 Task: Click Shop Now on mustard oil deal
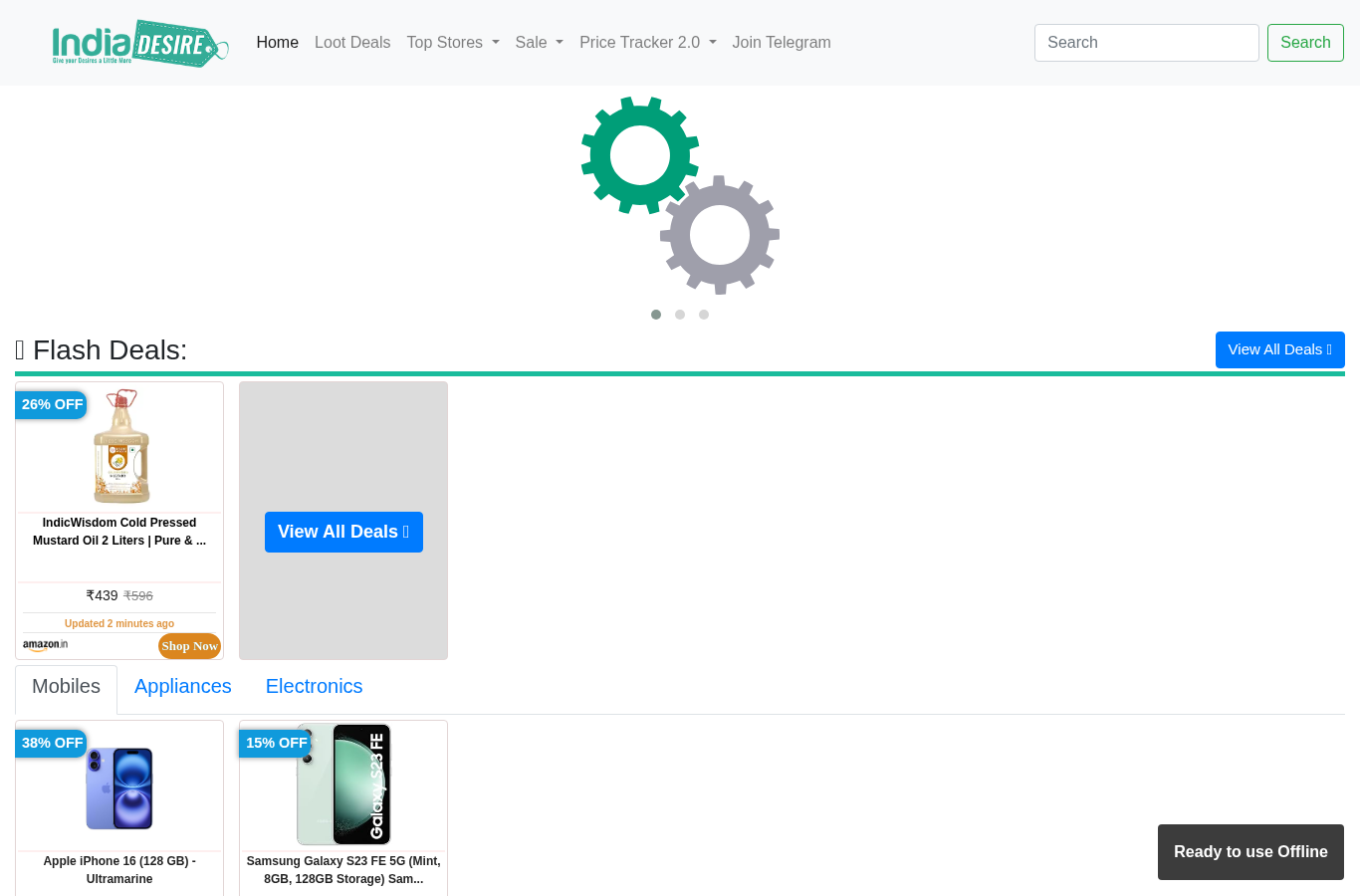click(x=189, y=646)
